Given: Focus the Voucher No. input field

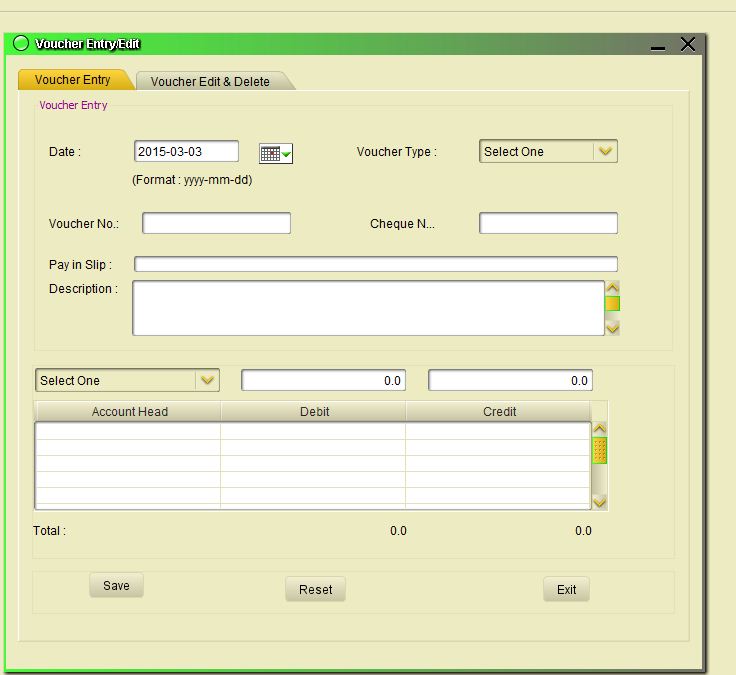Looking at the screenshot, I should (216, 223).
